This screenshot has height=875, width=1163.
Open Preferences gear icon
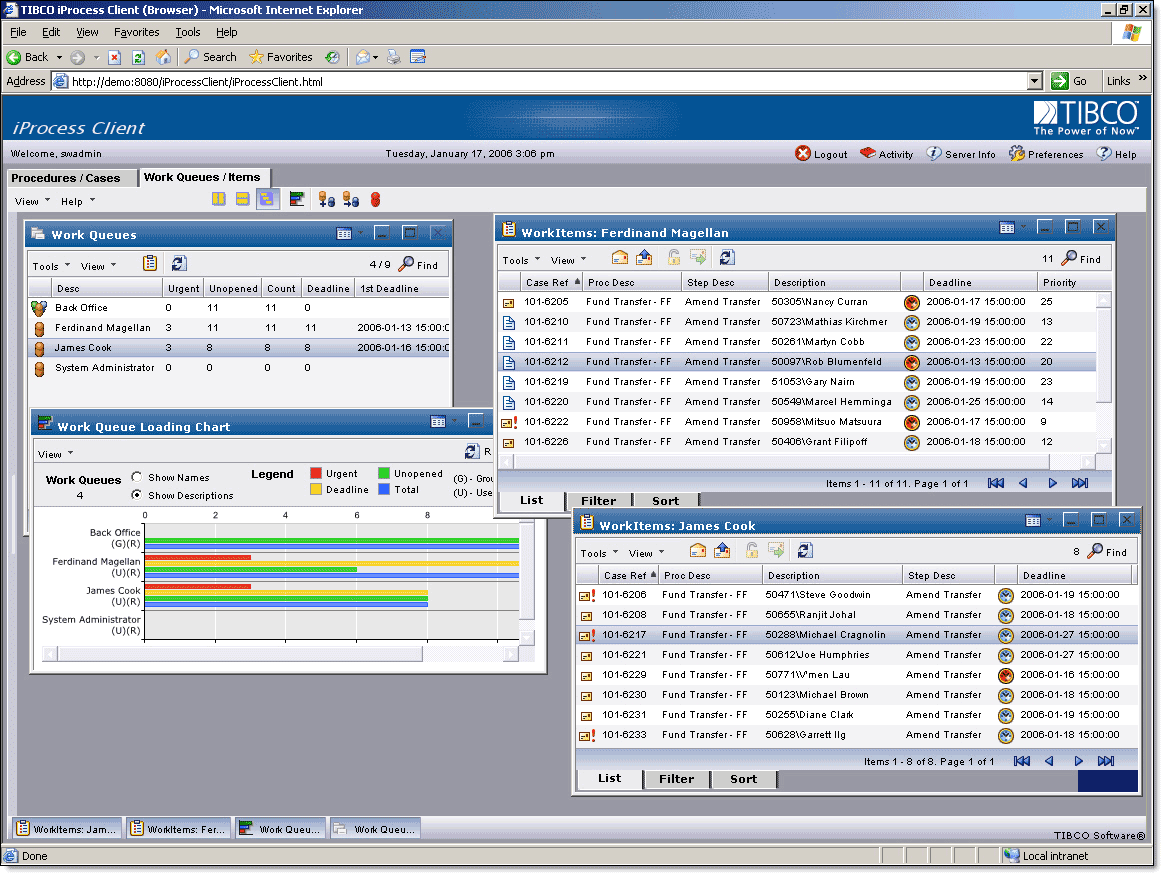[x=1016, y=153]
